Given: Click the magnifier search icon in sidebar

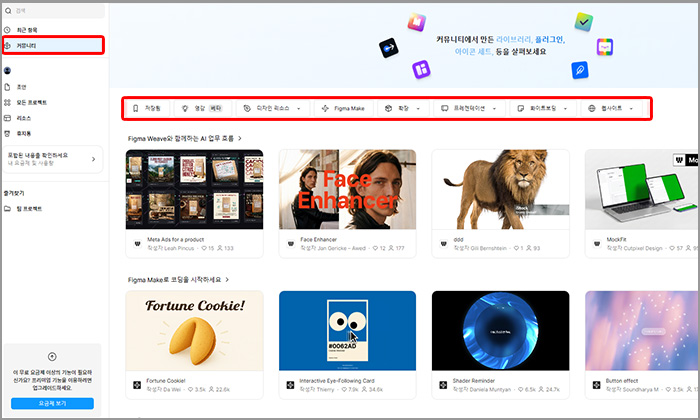Looking at the screenshot, I should 8,11.
